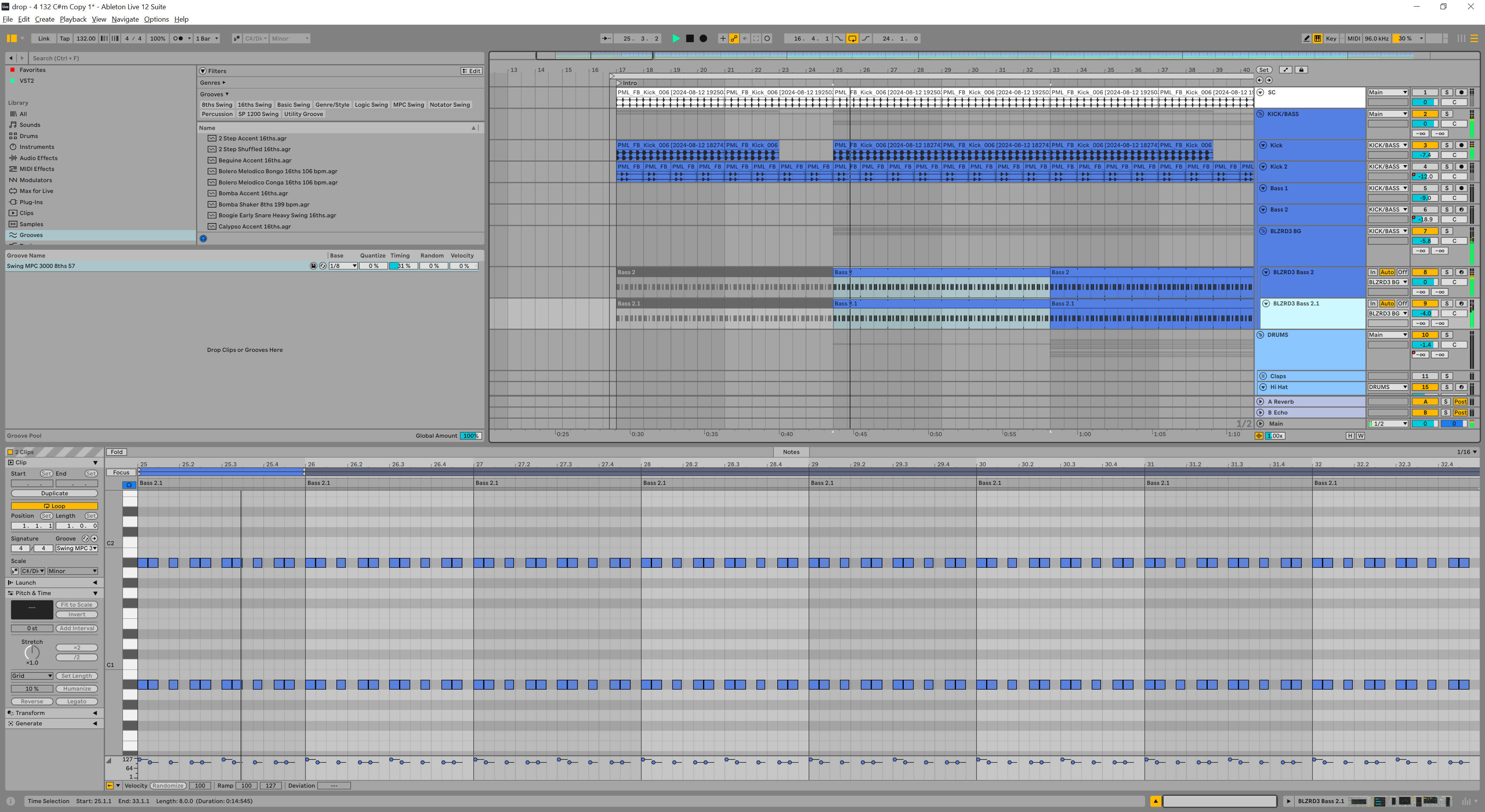Enable the Draw Mode pencil
This screenshot has width=1485, height=812.
(x=1306, y=39)
